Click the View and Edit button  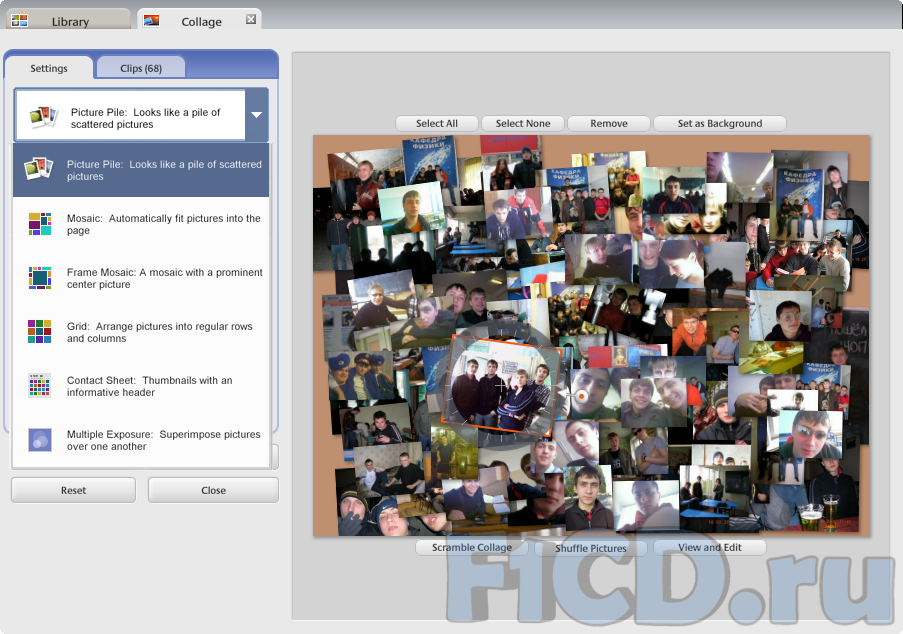point(710,548)
